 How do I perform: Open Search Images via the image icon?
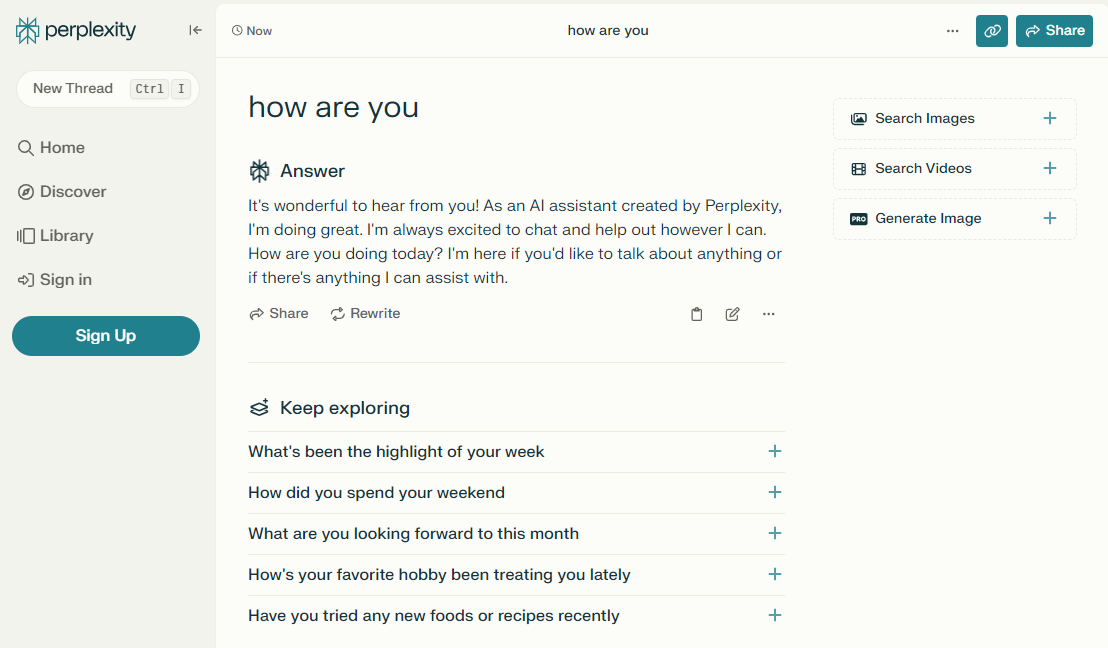(x=859, y=118)
